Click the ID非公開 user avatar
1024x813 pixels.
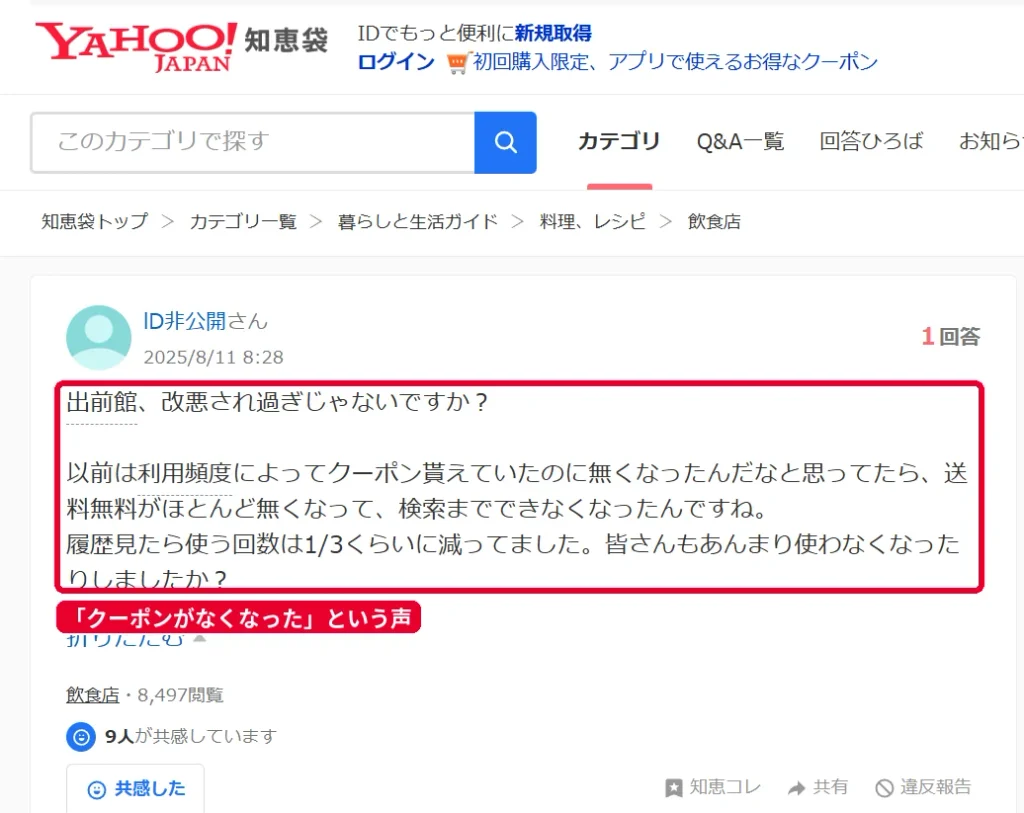click(99, 338)
